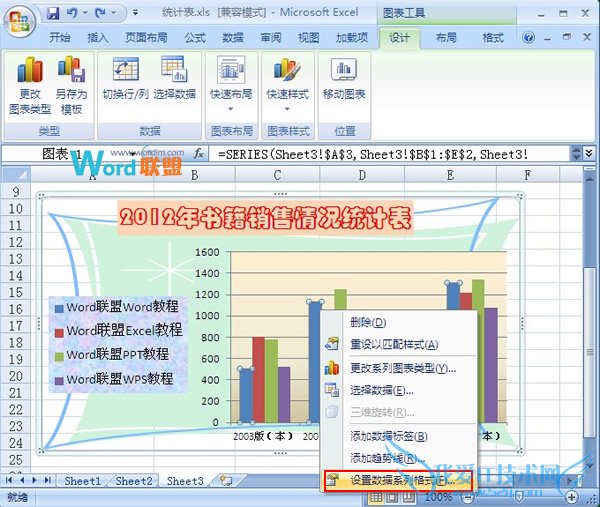Click the chart title 2012年书籍销售情况统计表
600x507 pixels.
(x=265, y=217)
